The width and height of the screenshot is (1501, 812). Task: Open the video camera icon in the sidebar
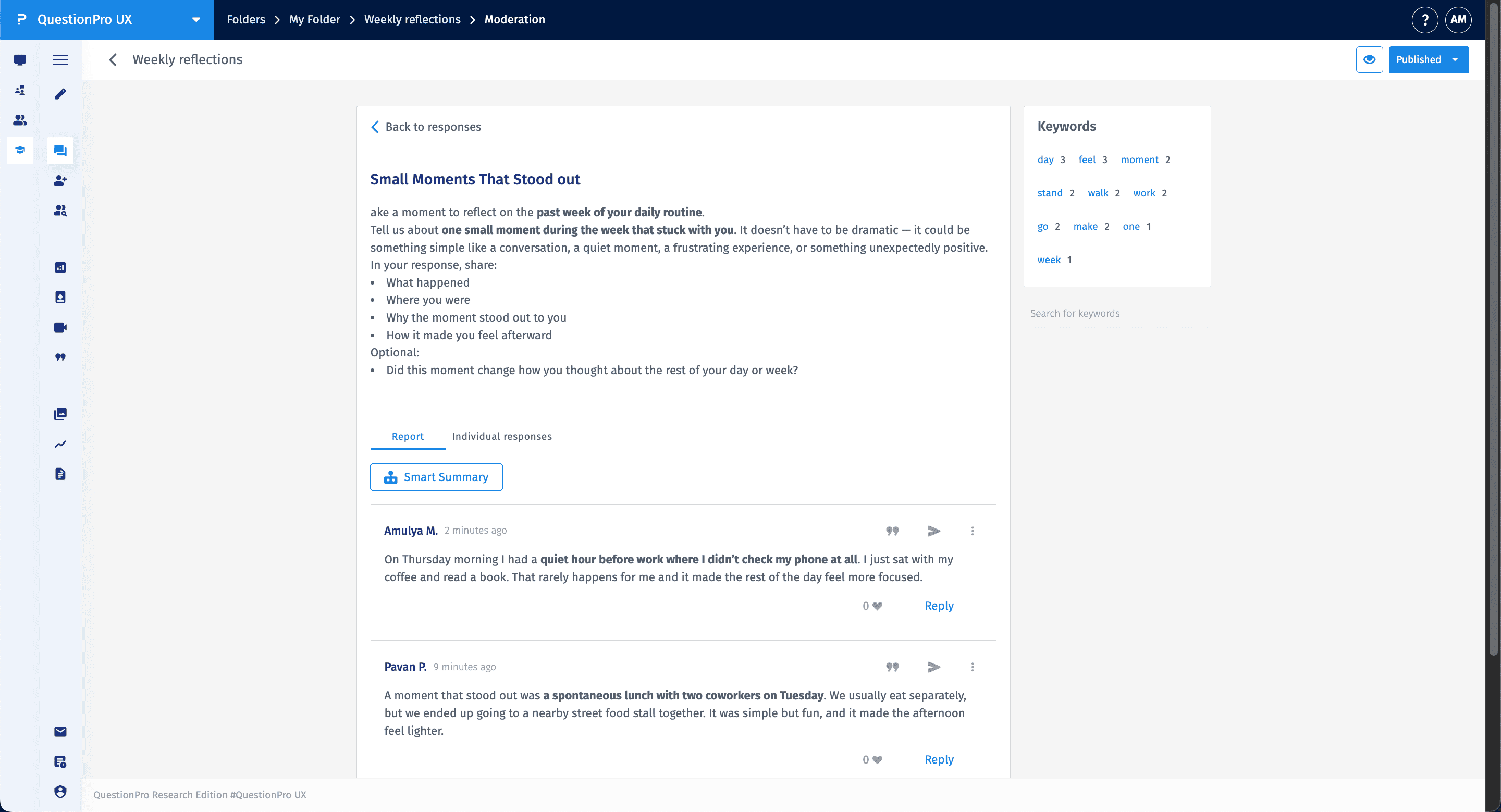coord(60,327)
